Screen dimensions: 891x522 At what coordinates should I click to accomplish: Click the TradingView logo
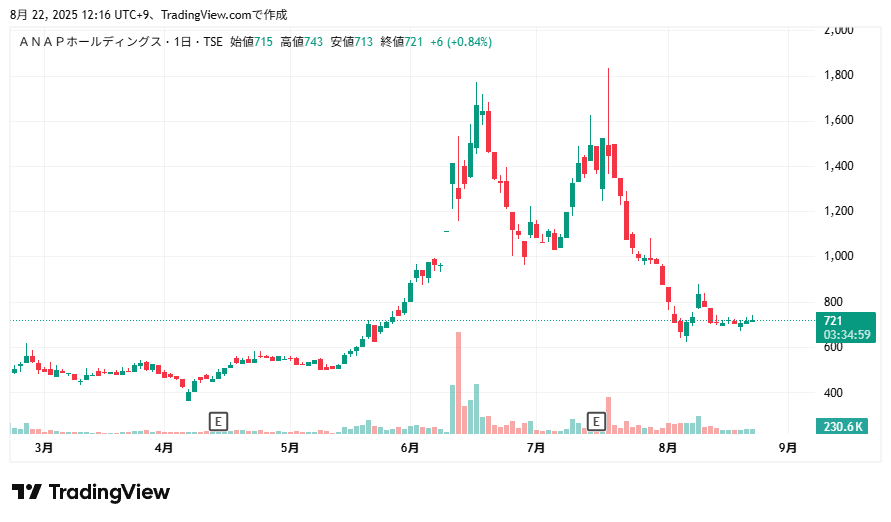click(x=91, y=492)
